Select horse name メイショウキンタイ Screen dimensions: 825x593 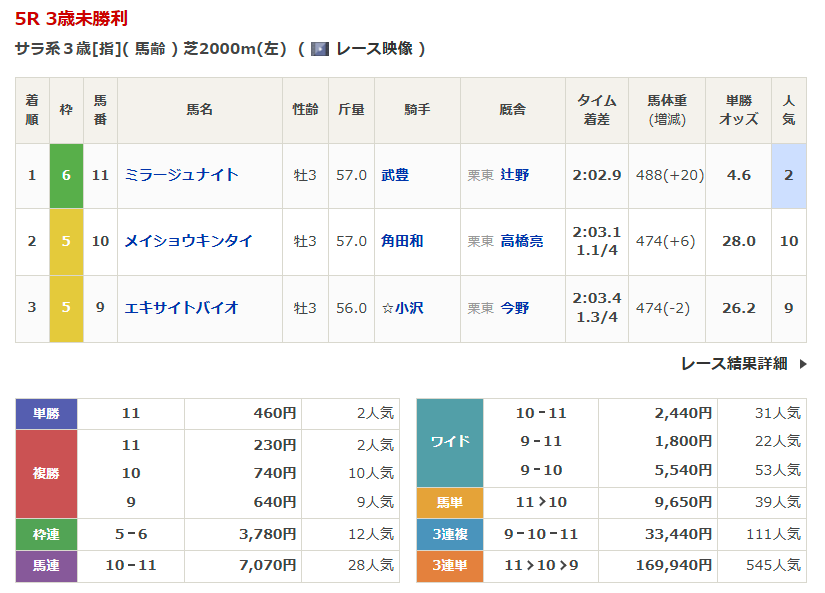[x=188, y=241]
